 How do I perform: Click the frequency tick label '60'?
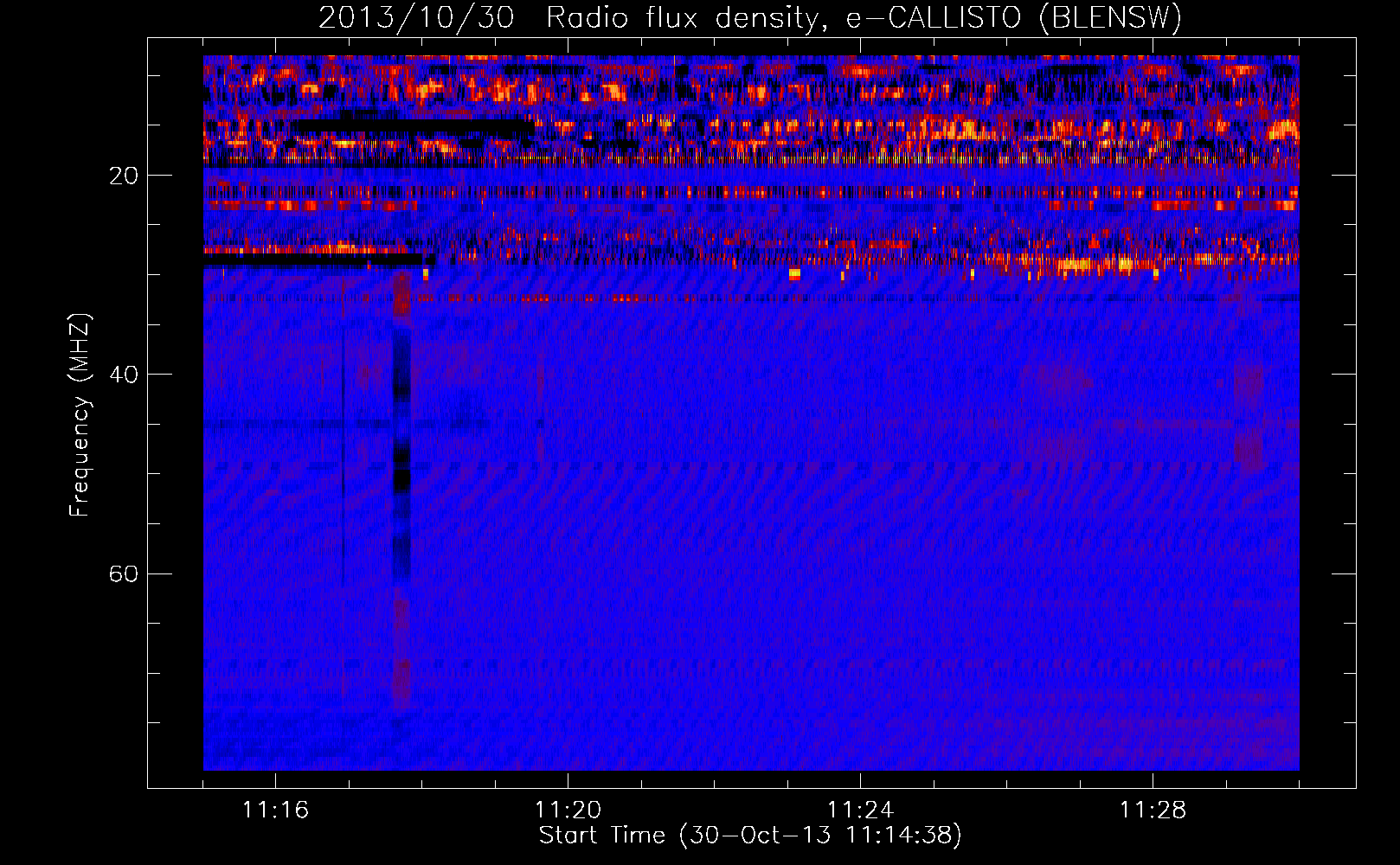click(124, 573)
